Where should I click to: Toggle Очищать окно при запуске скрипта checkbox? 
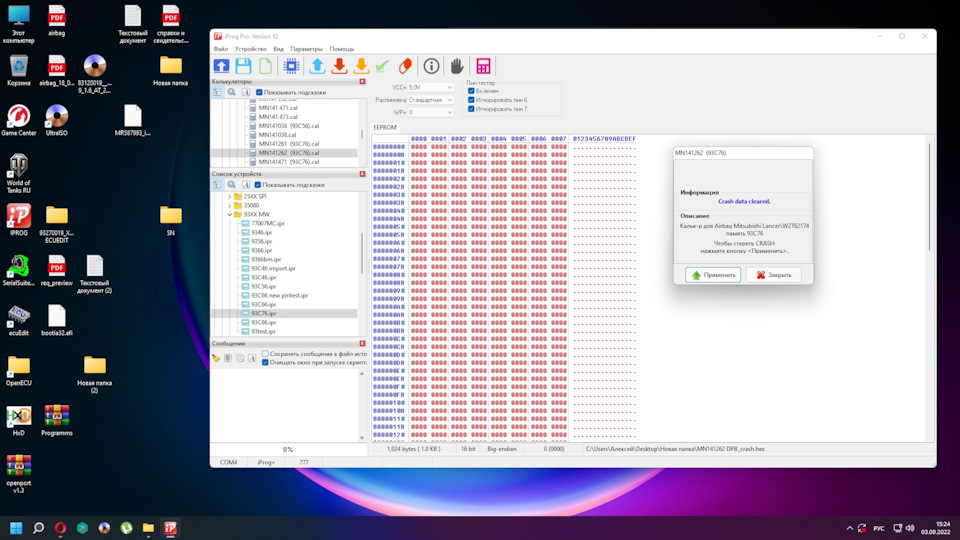[x=265, y=362]
